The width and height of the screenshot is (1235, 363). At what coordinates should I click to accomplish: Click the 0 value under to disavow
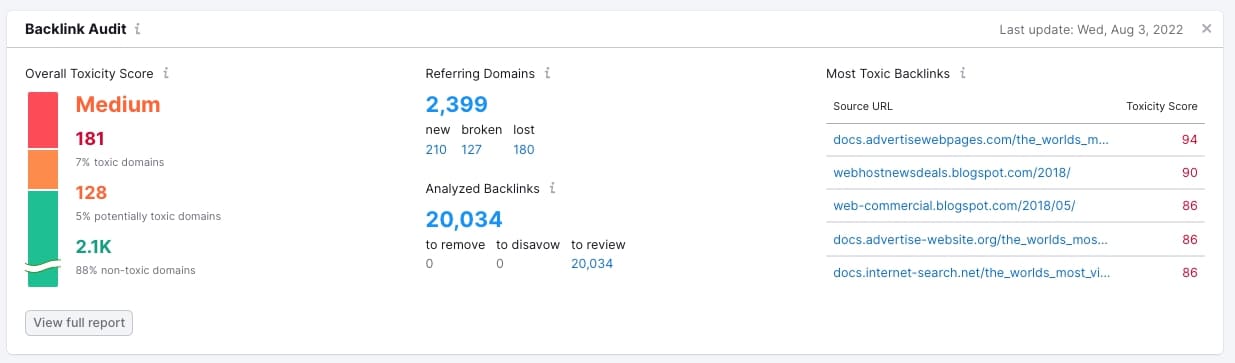click(x=500, y=264)
